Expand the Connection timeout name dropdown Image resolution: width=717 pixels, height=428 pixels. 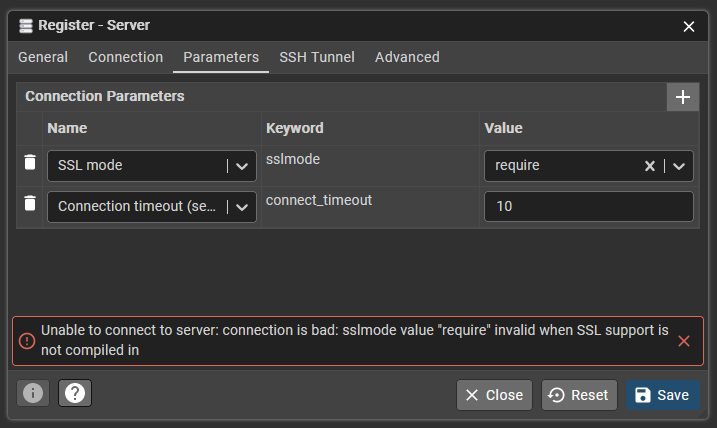[241, 207]
